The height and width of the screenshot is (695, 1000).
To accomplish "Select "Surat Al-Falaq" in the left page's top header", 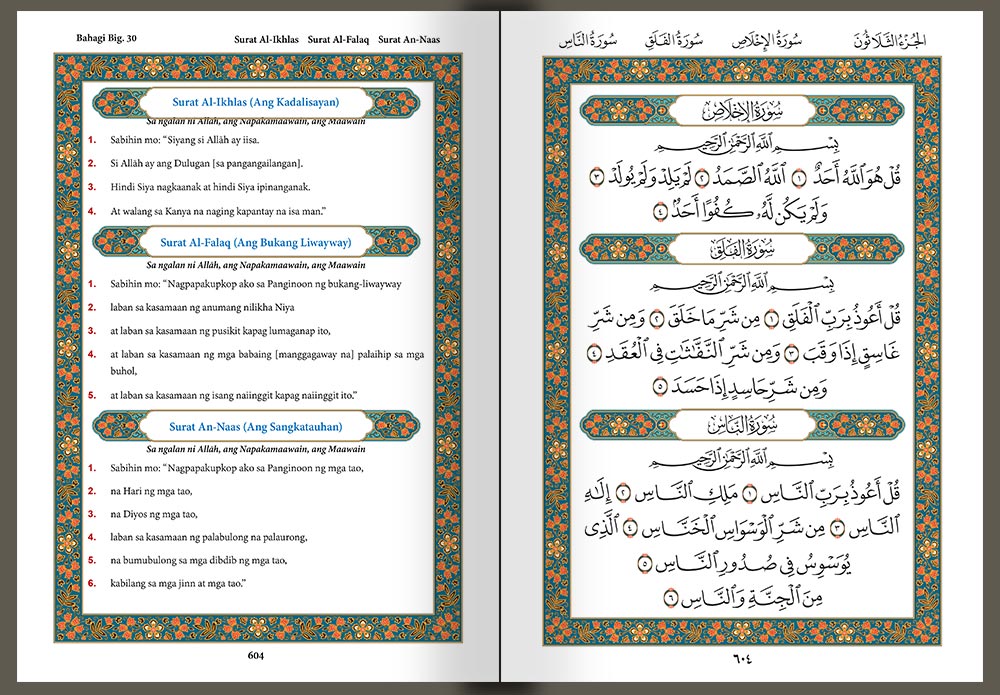I will coord(338,40).
